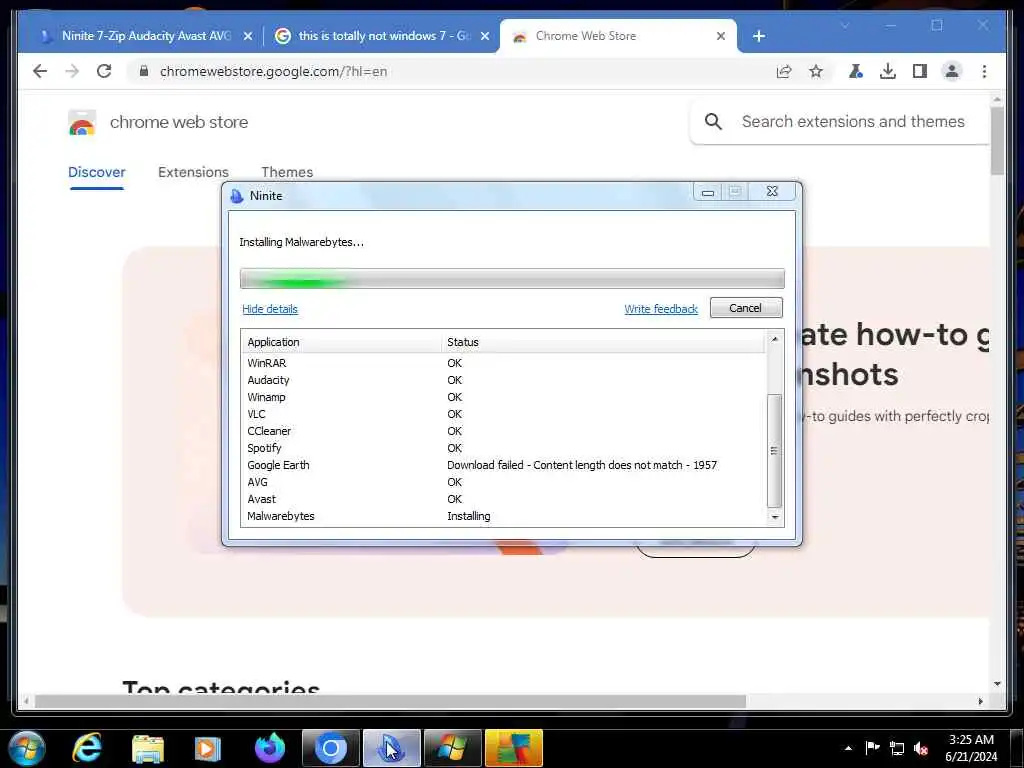Viewport: 1024px width, 768px height.
Task: Select the WinRAR row in the list
Action: pyautogui.click(x=504, y=363)
